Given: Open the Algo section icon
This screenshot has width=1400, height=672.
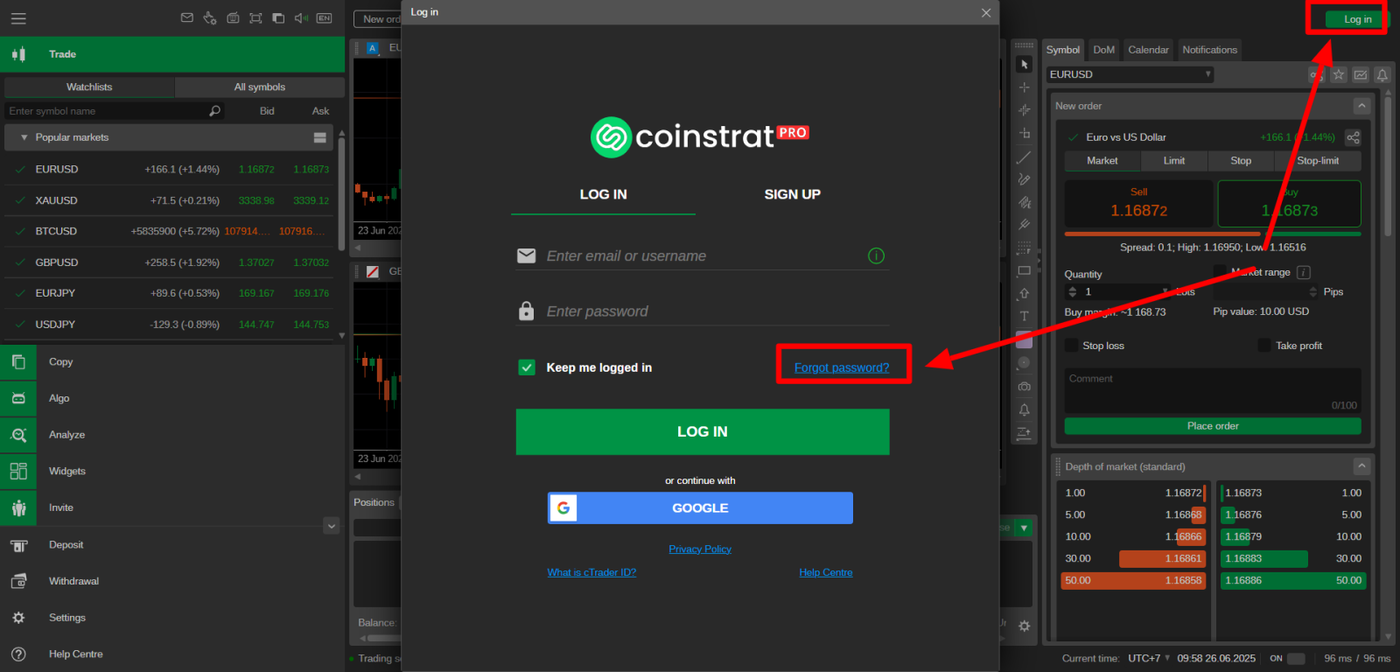Looking at the screenshot, I should [x=18, y=398].
